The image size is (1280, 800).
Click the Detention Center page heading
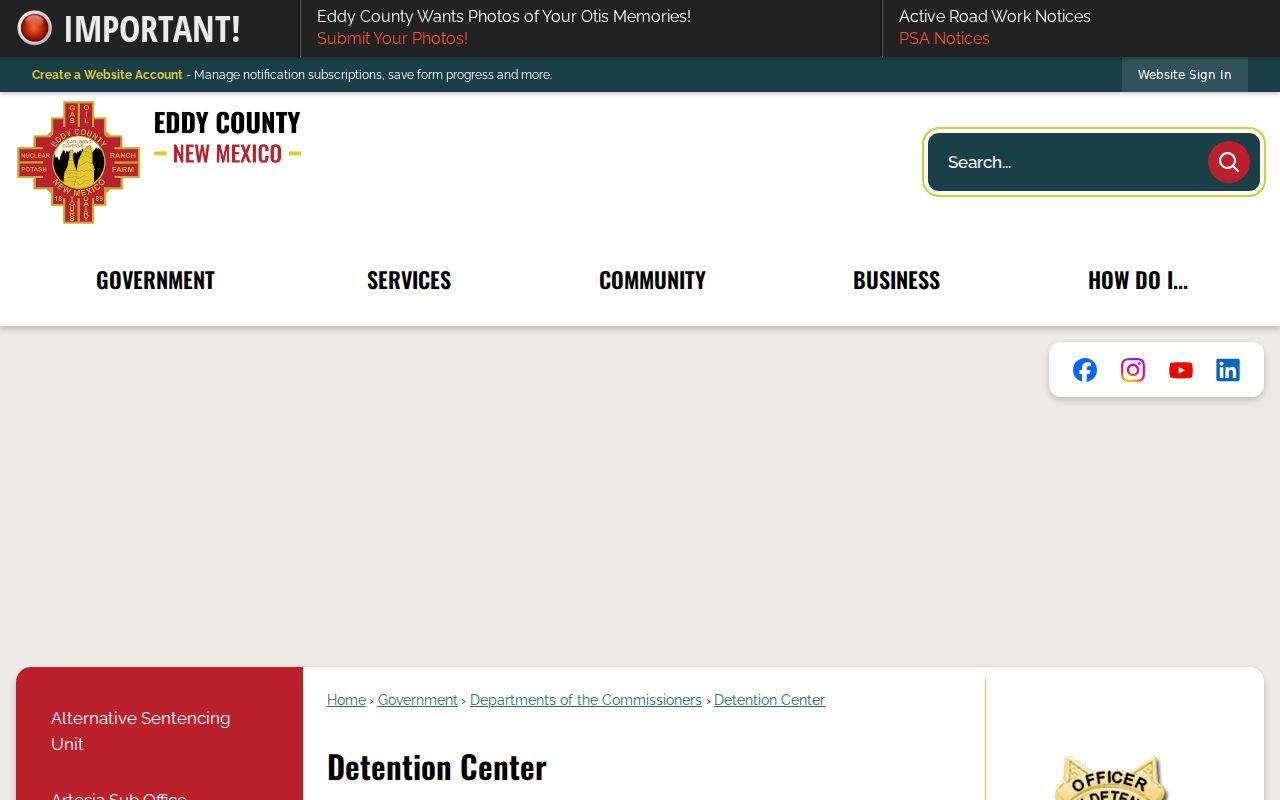point(436,767)
